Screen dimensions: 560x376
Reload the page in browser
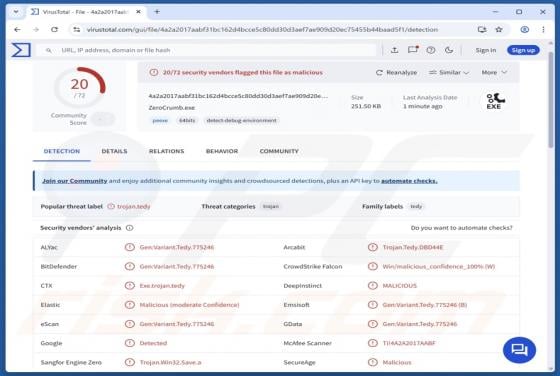54,30
